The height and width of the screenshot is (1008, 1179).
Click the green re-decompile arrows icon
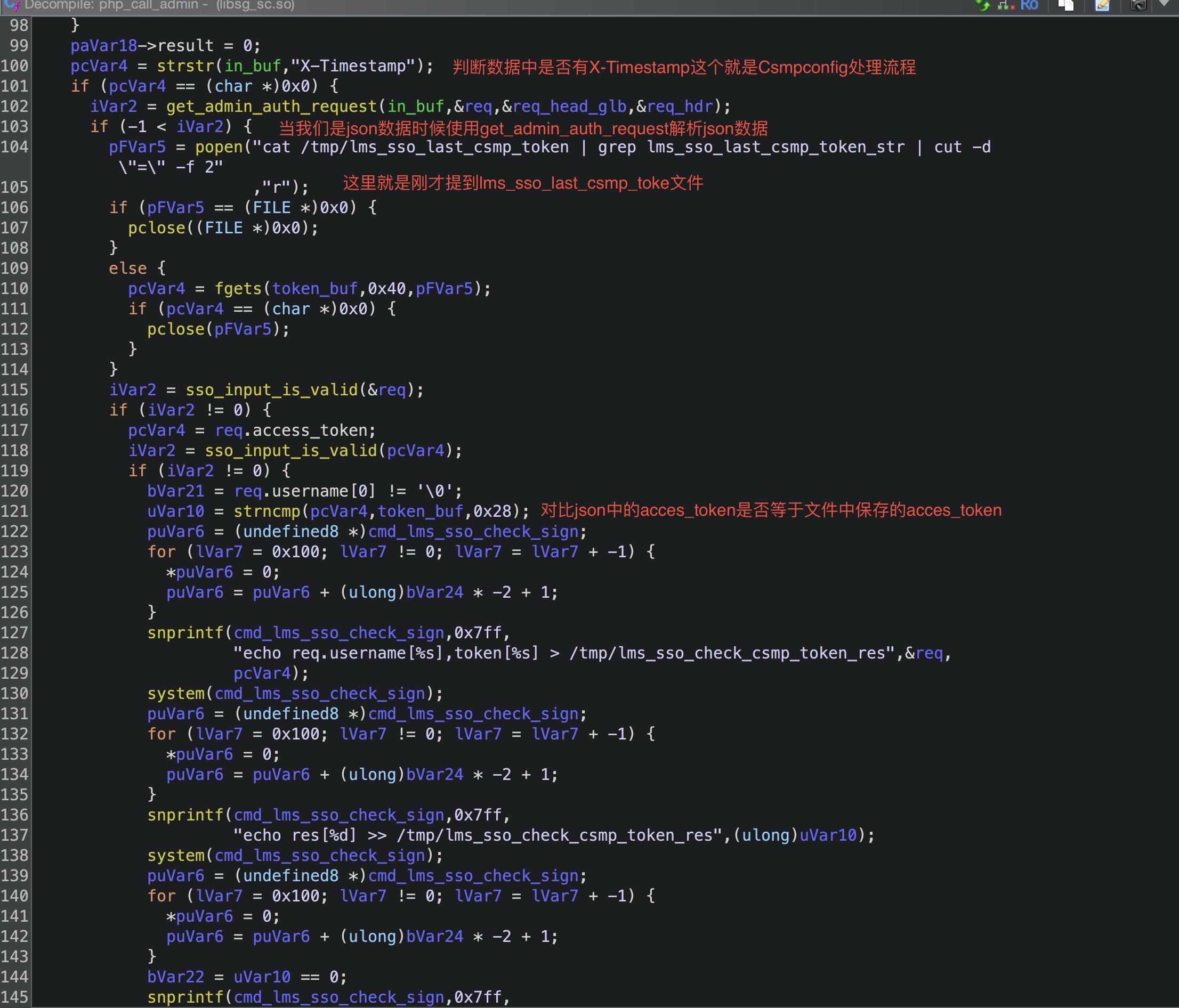pos(983,5)
